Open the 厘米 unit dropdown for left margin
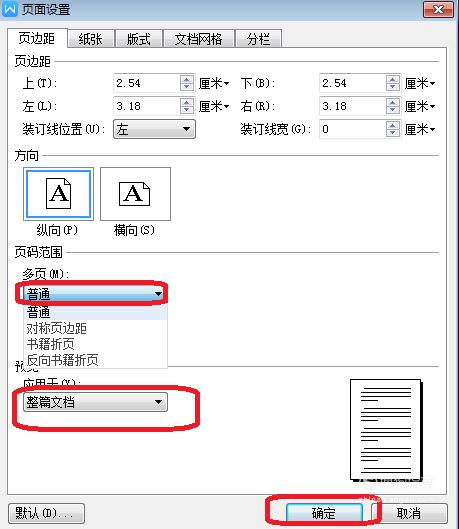 click(214, 106)
